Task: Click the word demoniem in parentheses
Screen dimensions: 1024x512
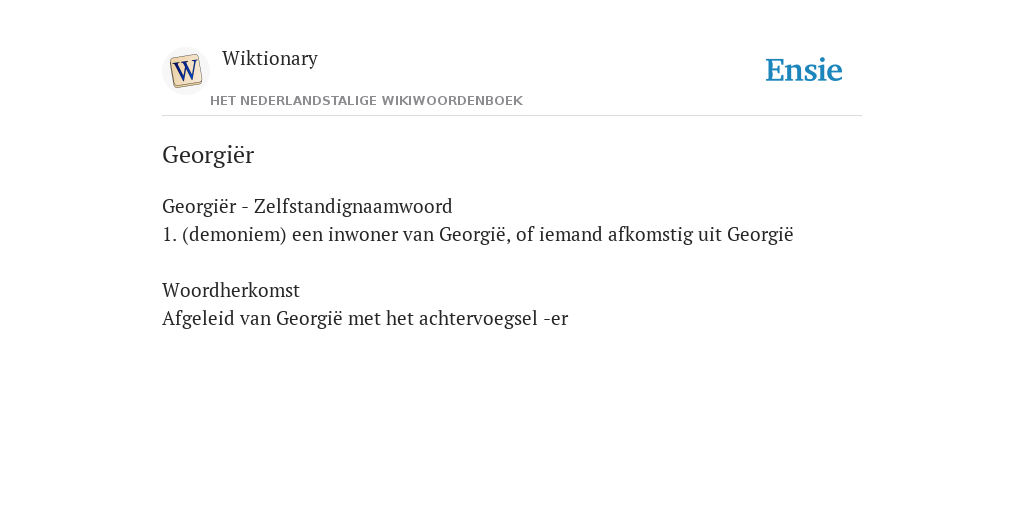Action: point(234,234)
